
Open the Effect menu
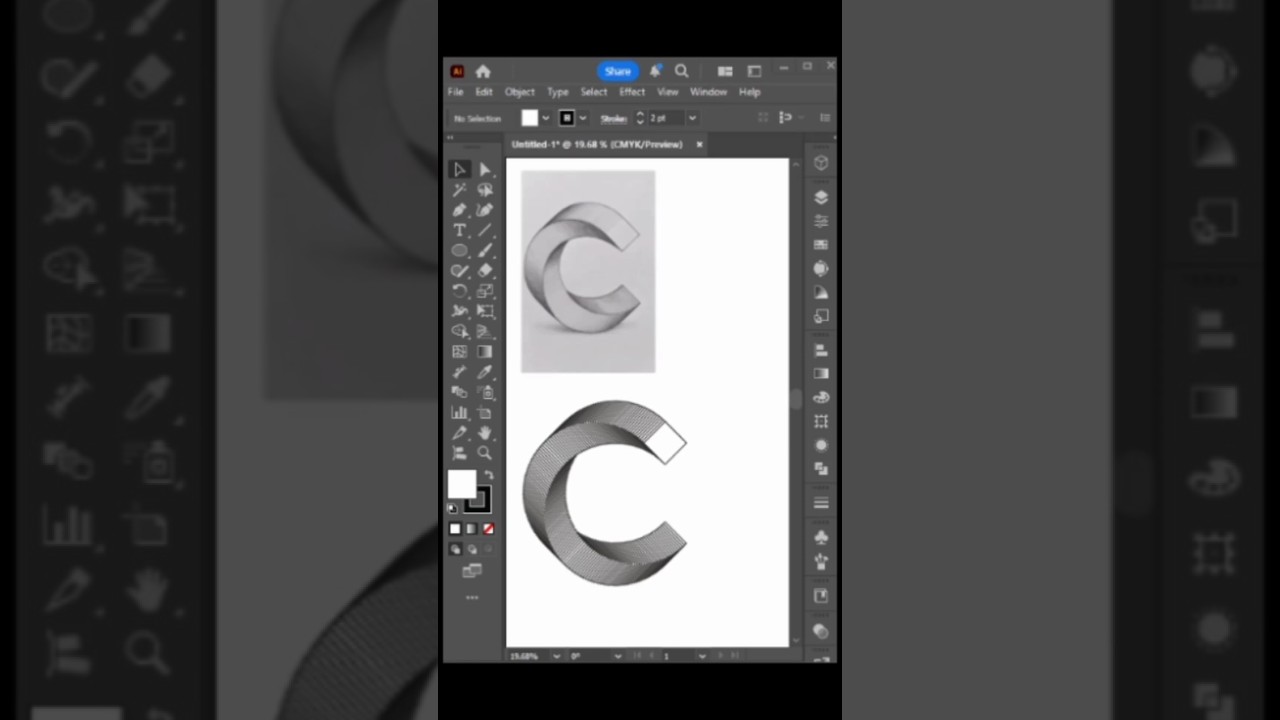coord(632,92)
